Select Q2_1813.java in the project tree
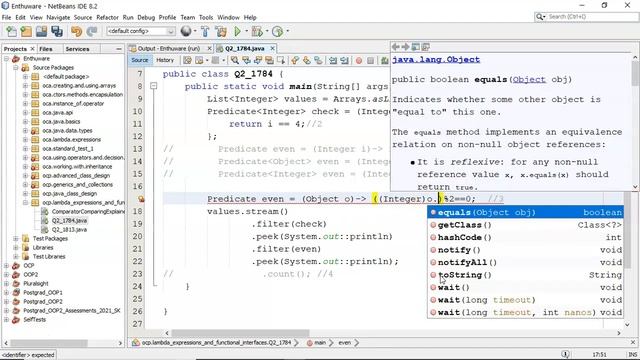This screenshot has width=640, height=360. [69, 229]
